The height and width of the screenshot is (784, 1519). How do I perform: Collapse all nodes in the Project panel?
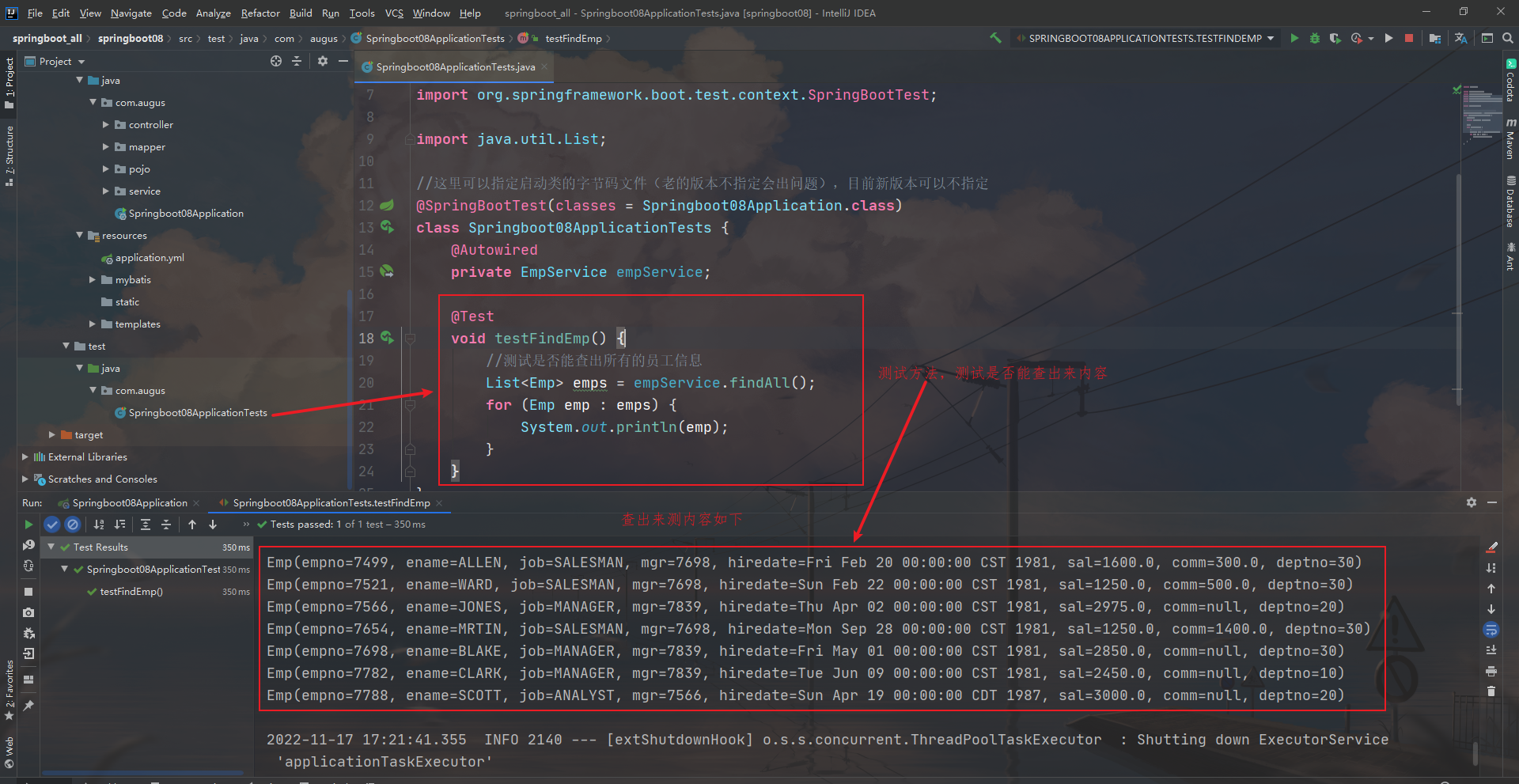(297, 61)
